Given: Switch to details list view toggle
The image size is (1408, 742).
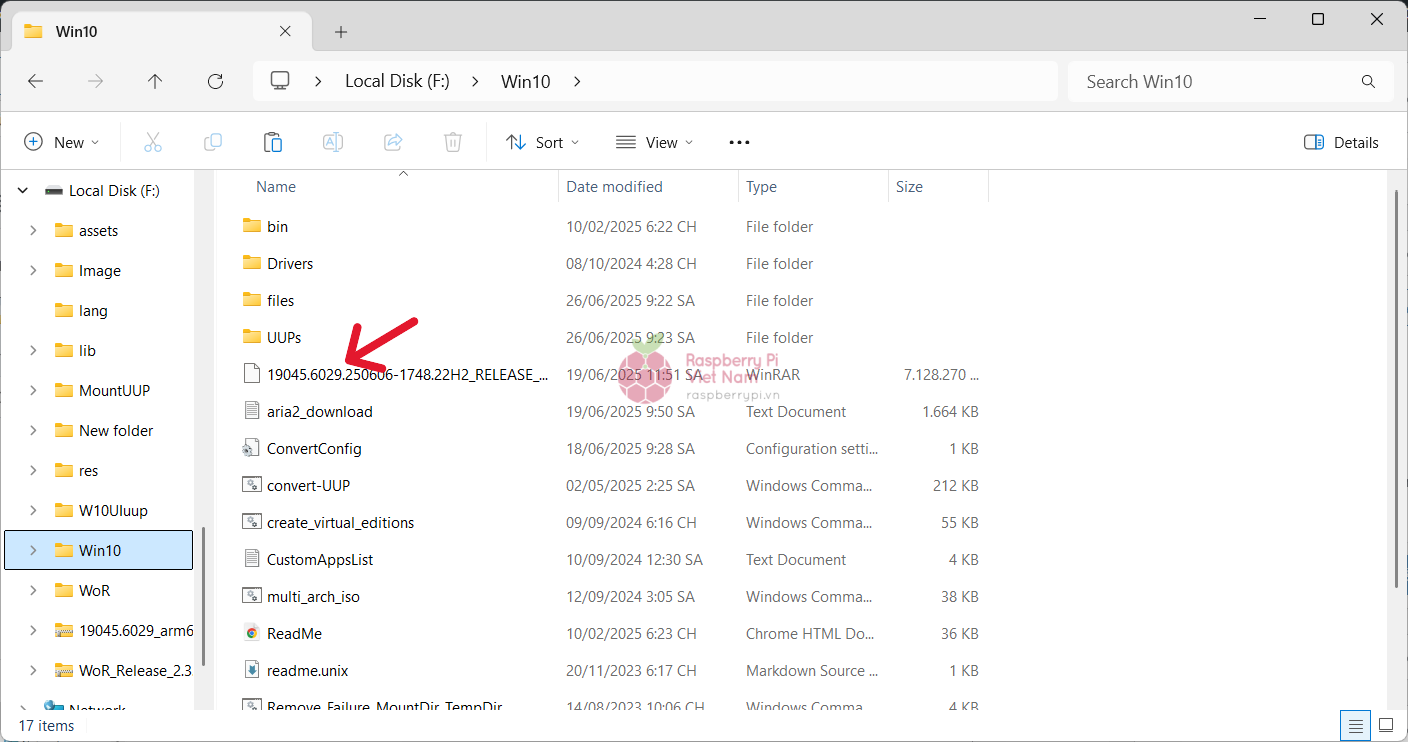Looking at the screenshot, I should point(1356,725).
